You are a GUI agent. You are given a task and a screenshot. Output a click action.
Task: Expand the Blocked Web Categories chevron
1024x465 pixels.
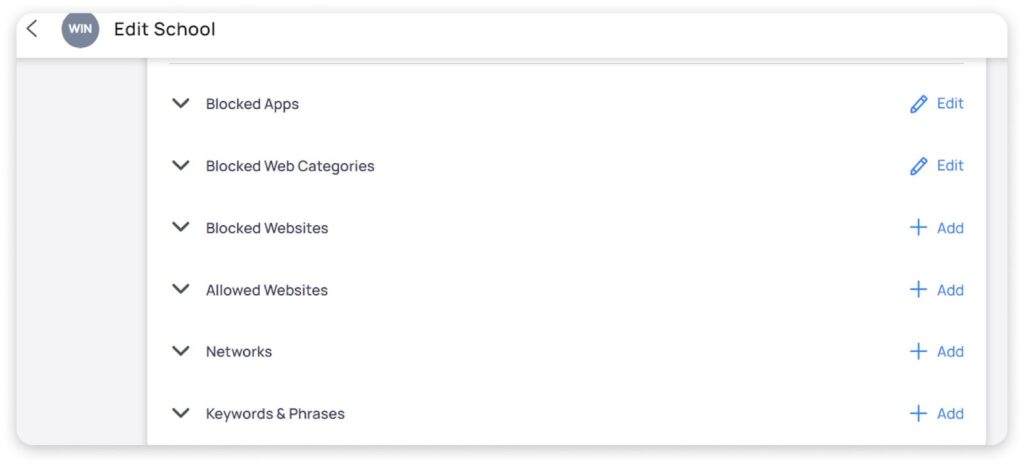[181, 166]
